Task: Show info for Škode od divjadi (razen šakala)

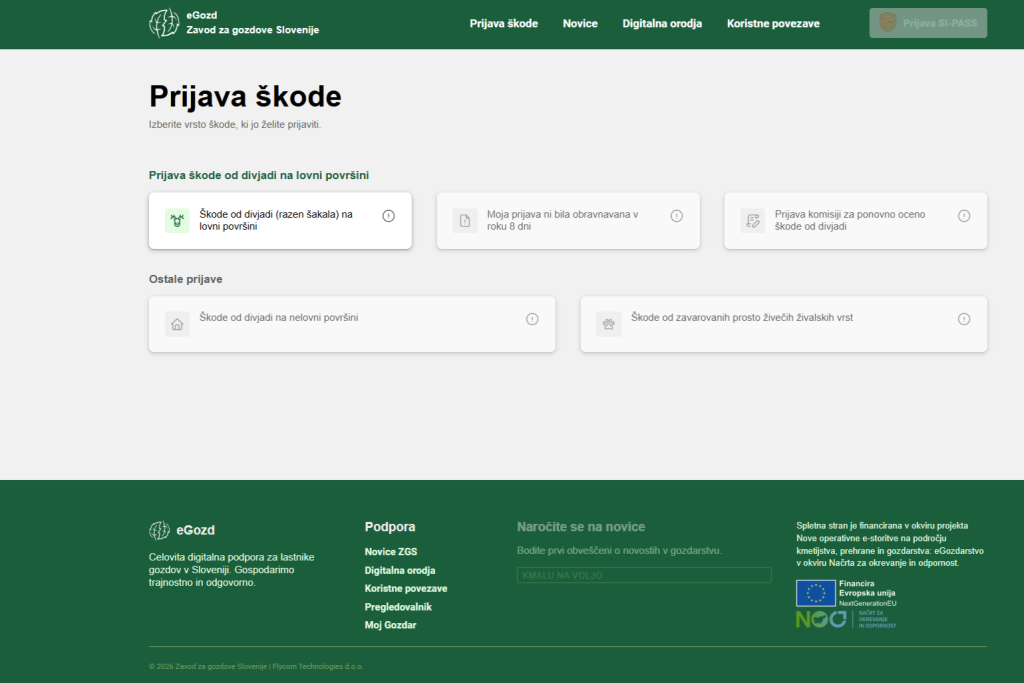Action: [x=389, y=216]
